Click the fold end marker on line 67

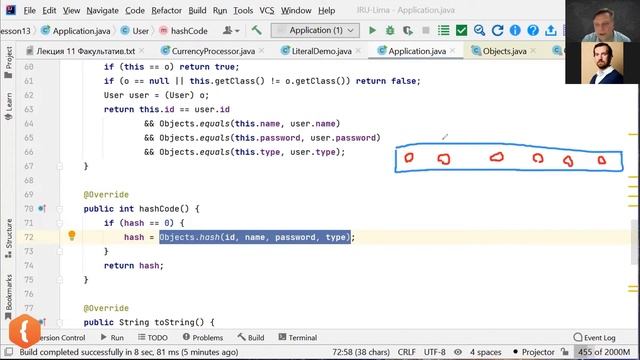(60, 166)
